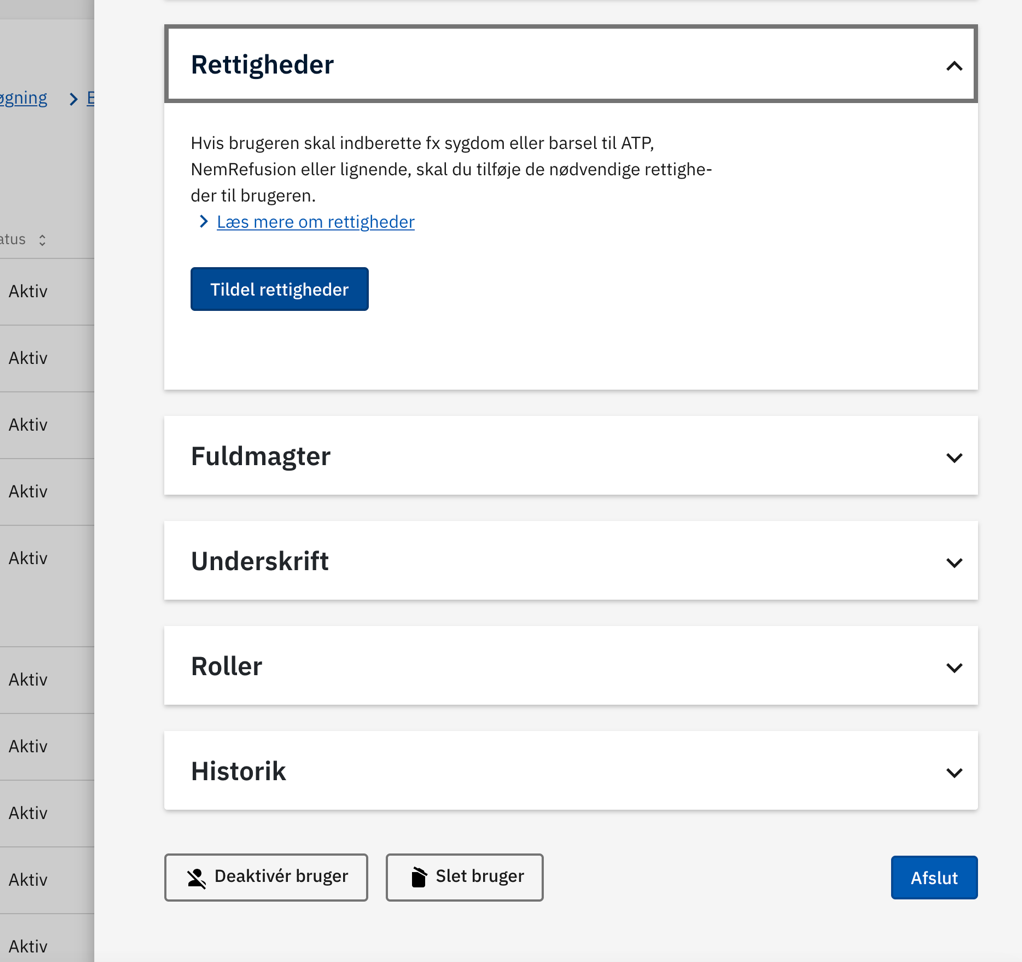Click the Tildel rettigheder button

(x=280, y=289)
